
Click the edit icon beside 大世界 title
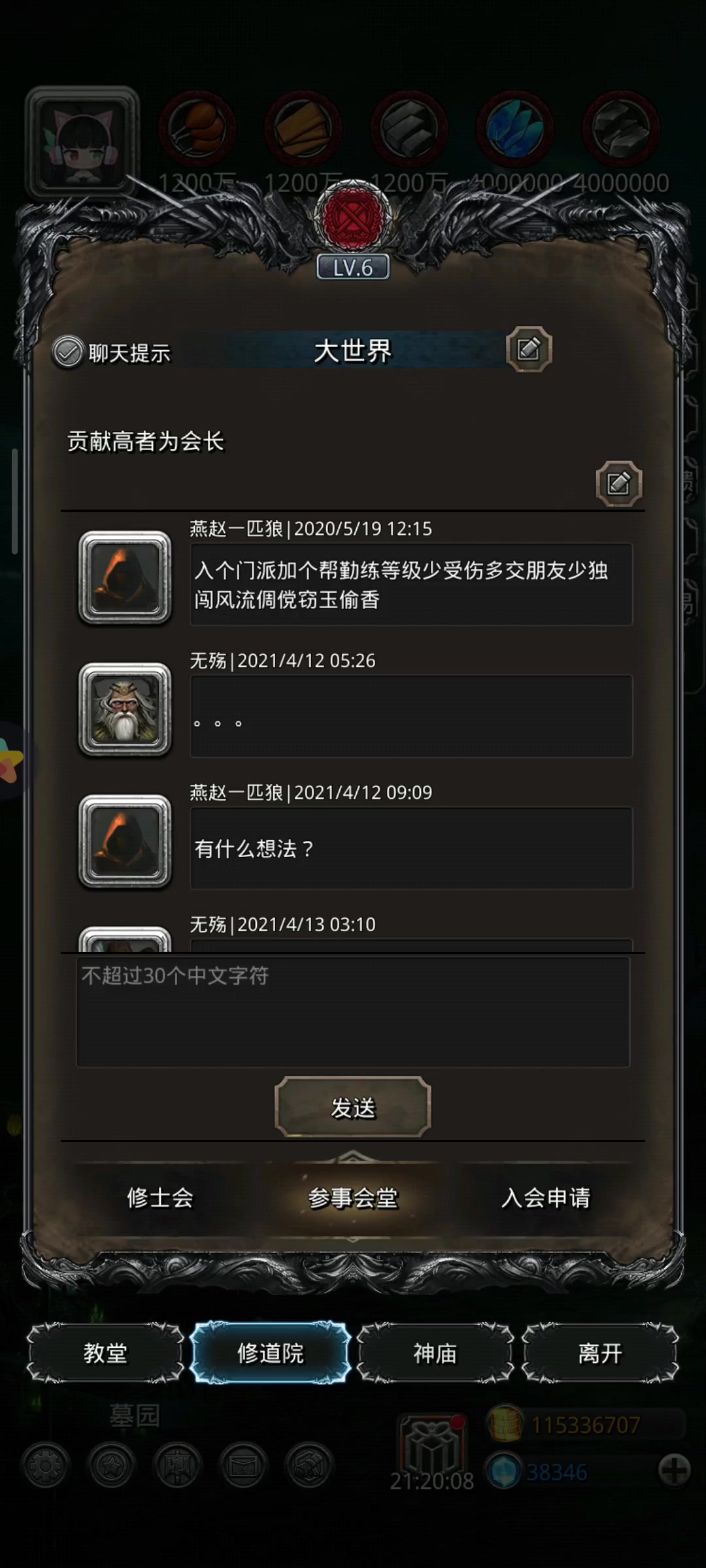click(529, 350)
